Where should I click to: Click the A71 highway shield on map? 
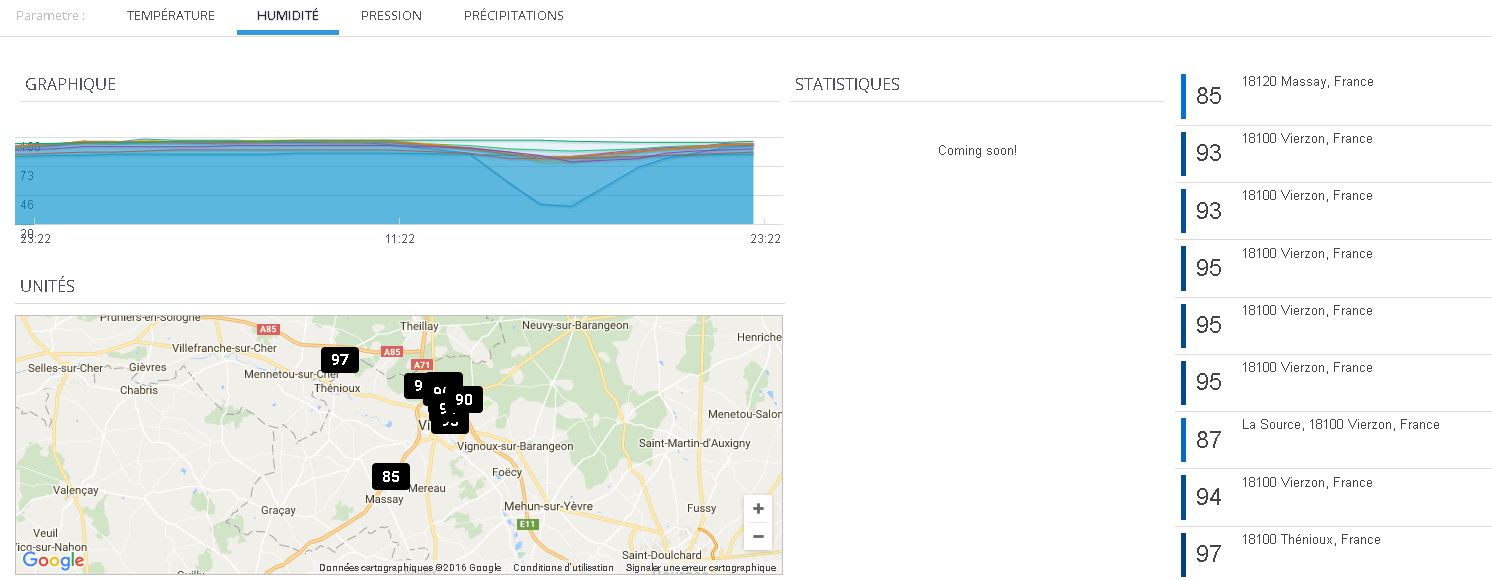point(422,366)
